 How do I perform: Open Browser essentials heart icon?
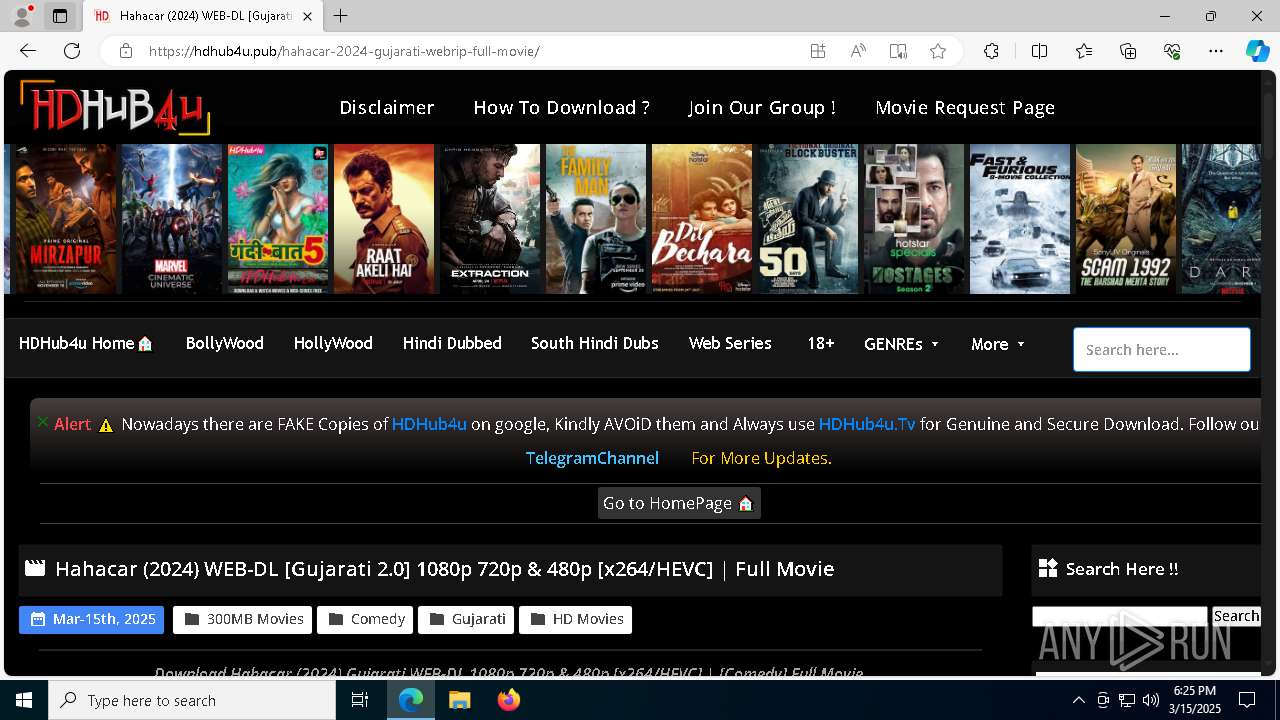[1172, 51]
